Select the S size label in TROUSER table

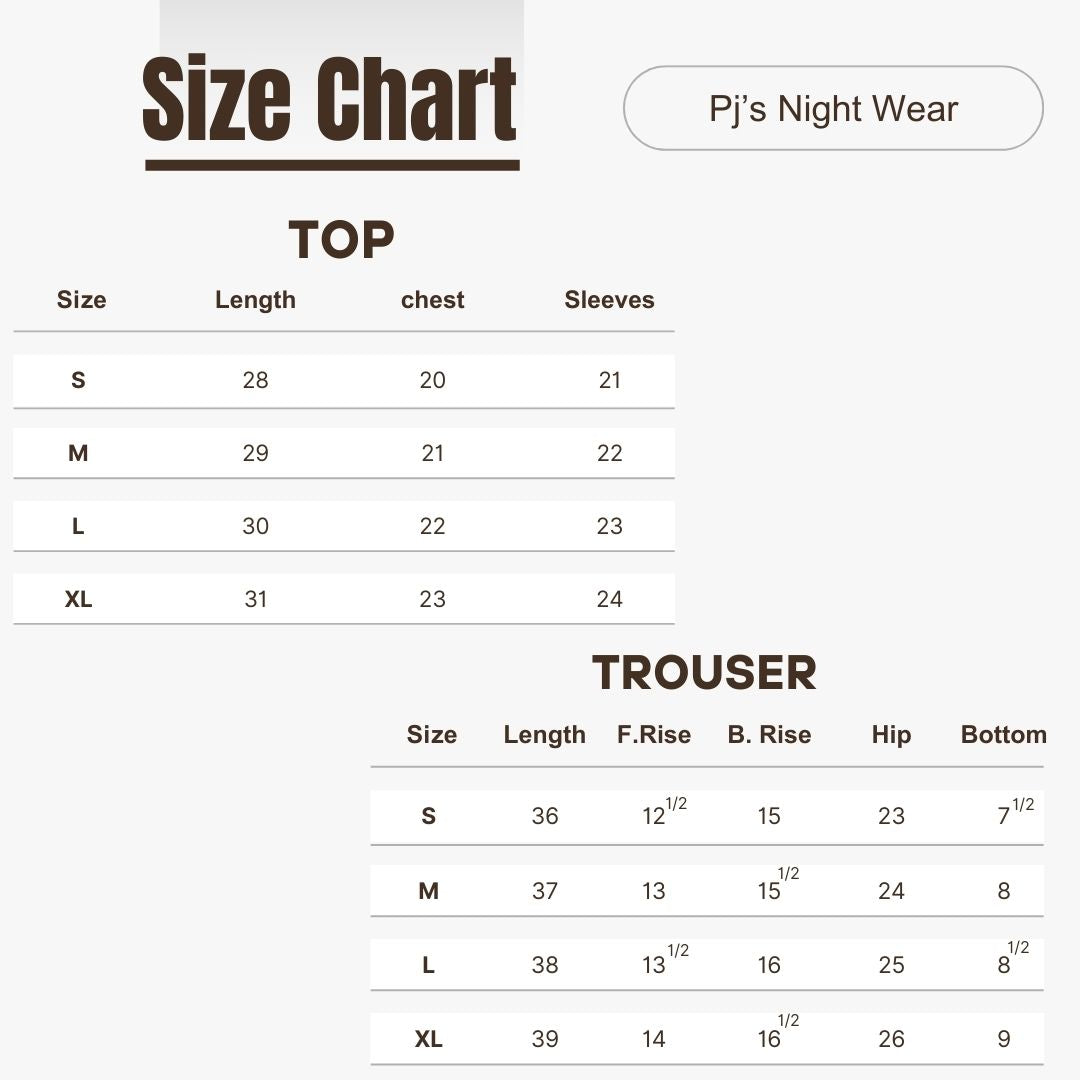tap(429, 816)
